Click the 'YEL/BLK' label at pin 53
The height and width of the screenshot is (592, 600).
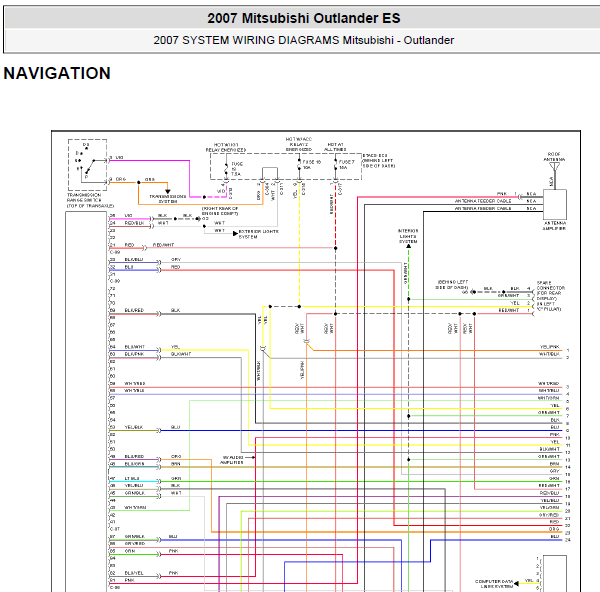pyautogui.click(x=134, y=427)
